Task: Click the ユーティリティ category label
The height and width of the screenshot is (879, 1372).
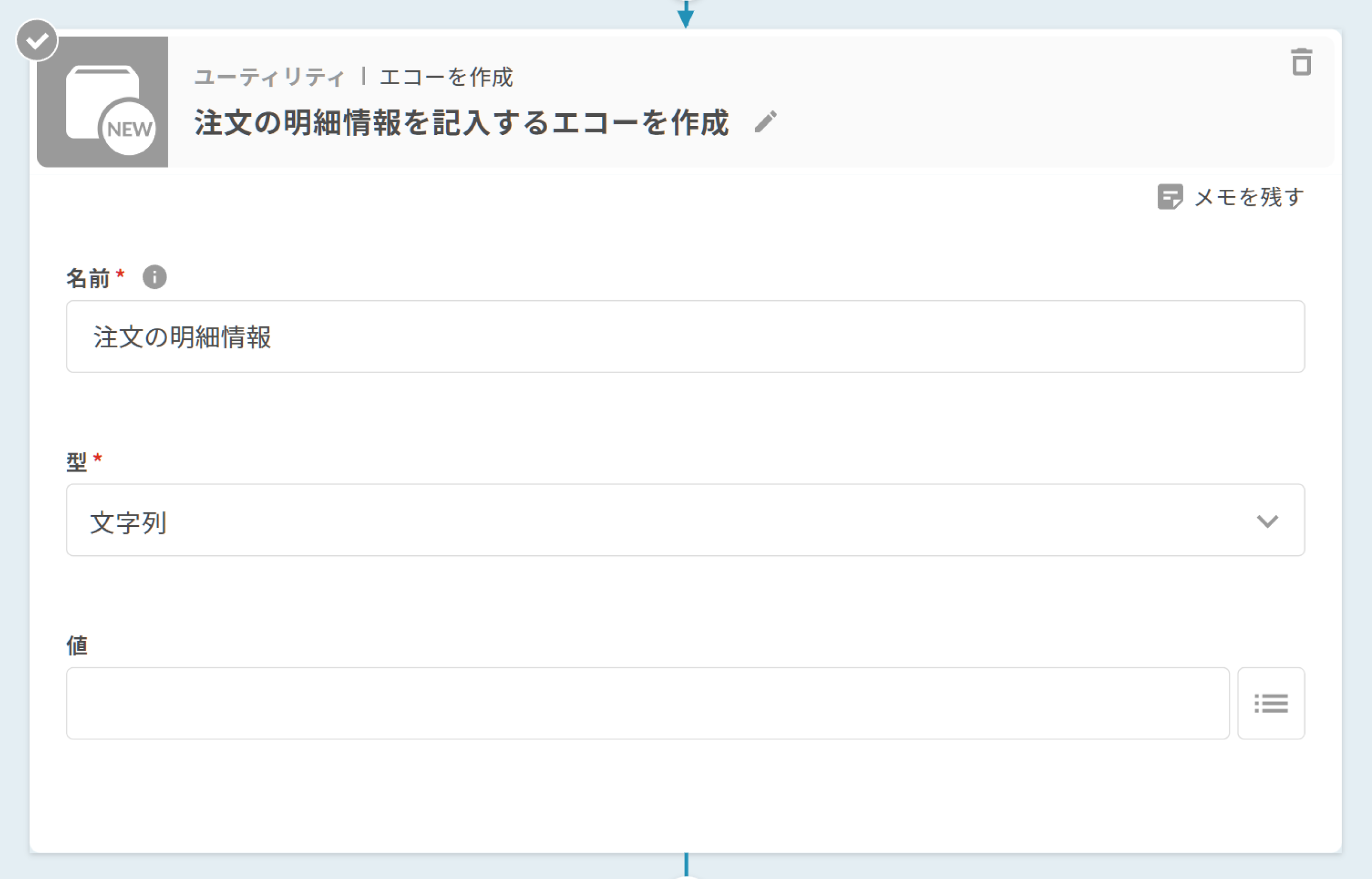Action: tap(269, 77)
